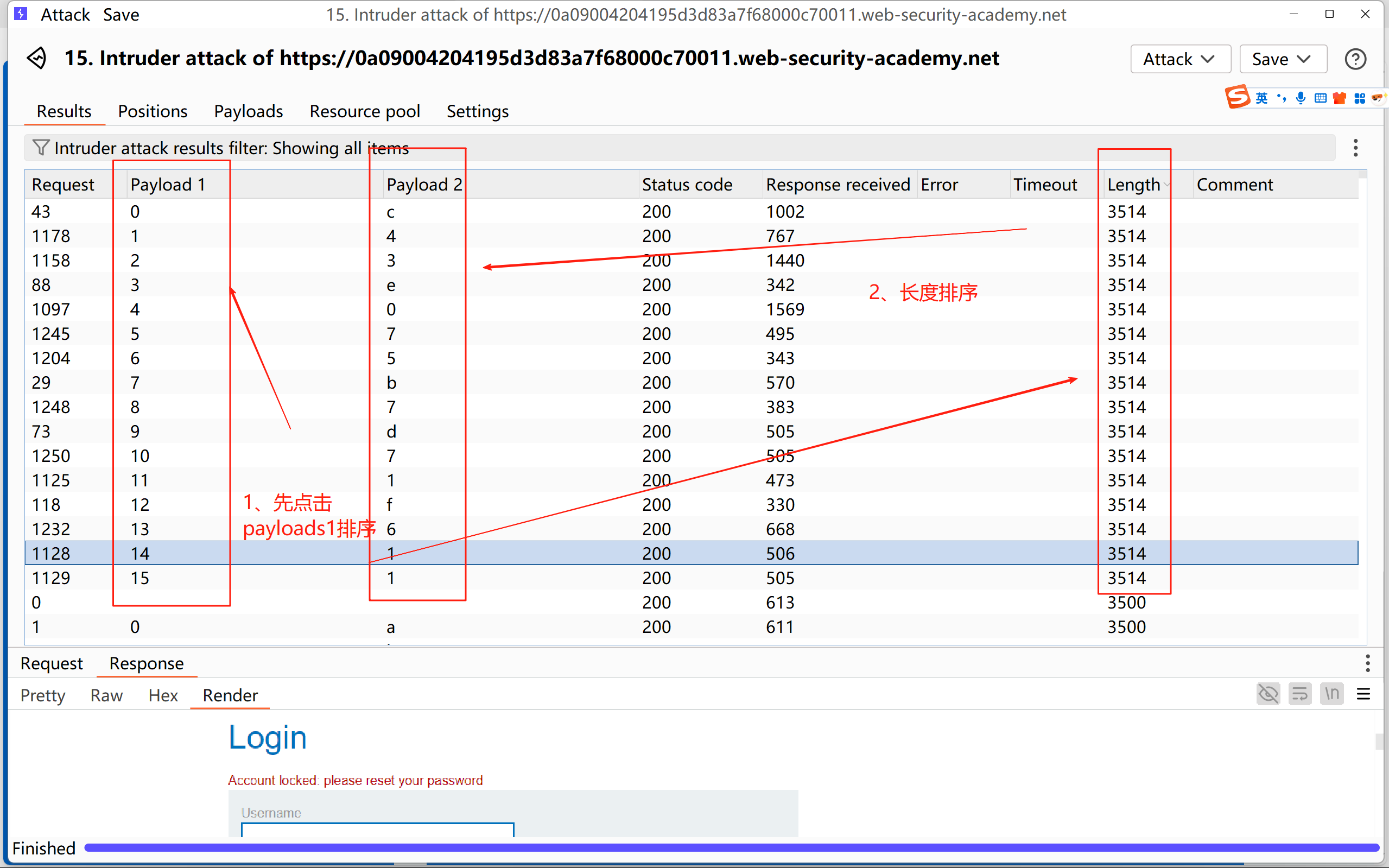The height and width of the screenshot is (868, 1389).
Task: Open the Sogou toolbox grid icon
Action: [x=1359, y=98]
